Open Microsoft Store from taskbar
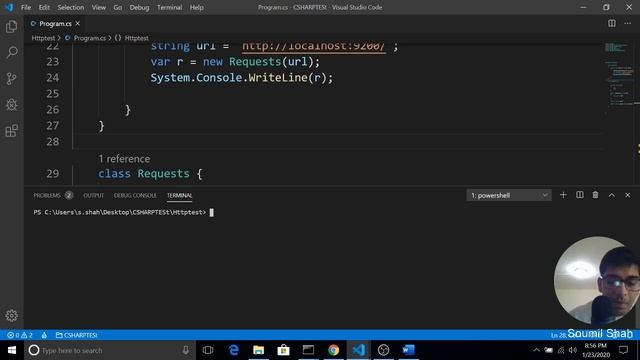 [x=283, y=350]
